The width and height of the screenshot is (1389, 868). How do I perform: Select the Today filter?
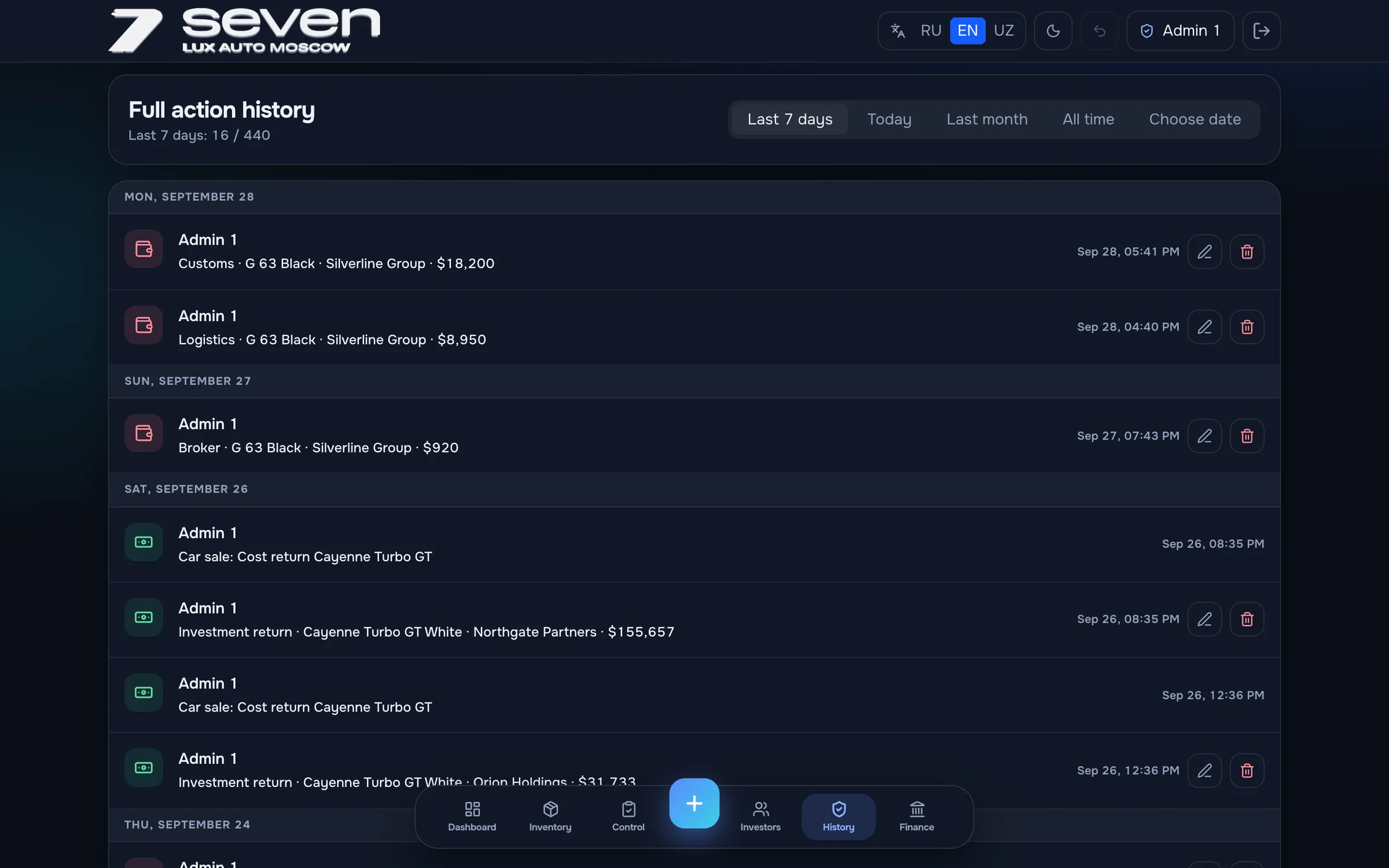889,119
